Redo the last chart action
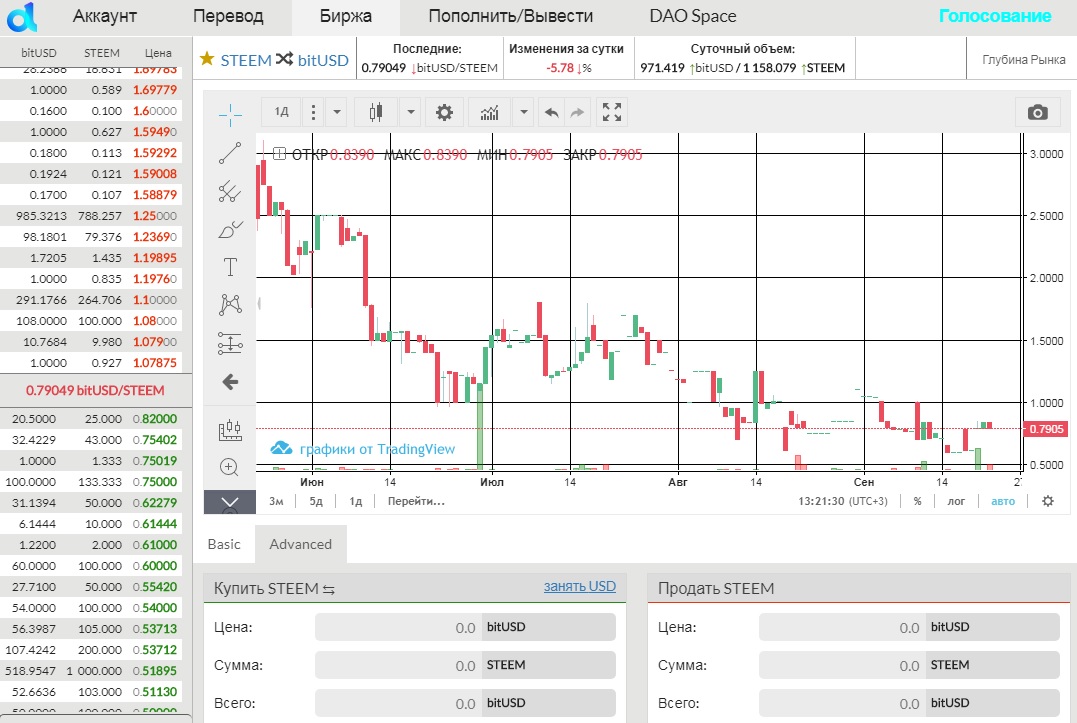The height and width of the screenshot is (723, 1077). click(x=577, y=112)
